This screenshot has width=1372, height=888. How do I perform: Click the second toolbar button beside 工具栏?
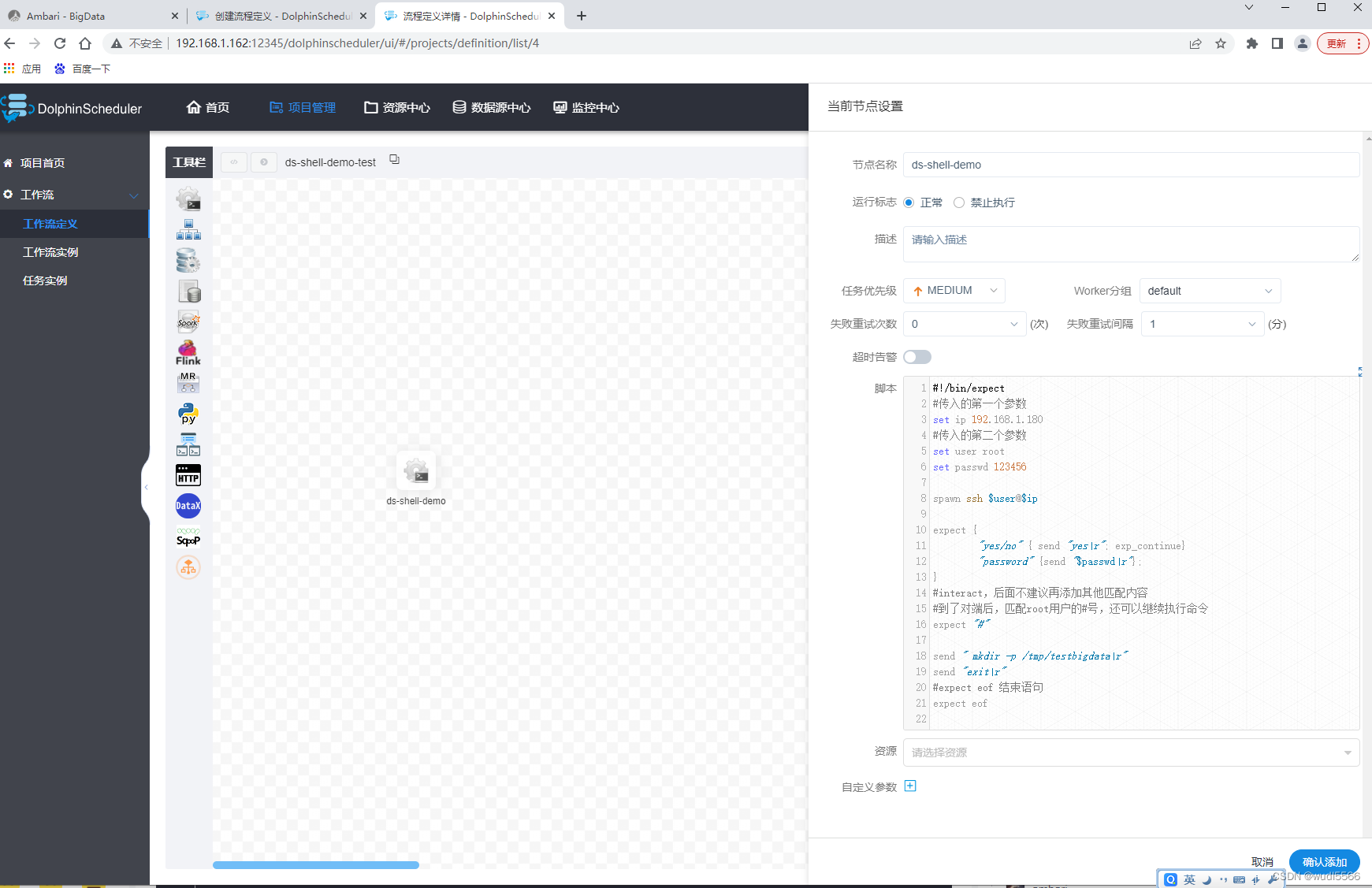coord(264,162)
